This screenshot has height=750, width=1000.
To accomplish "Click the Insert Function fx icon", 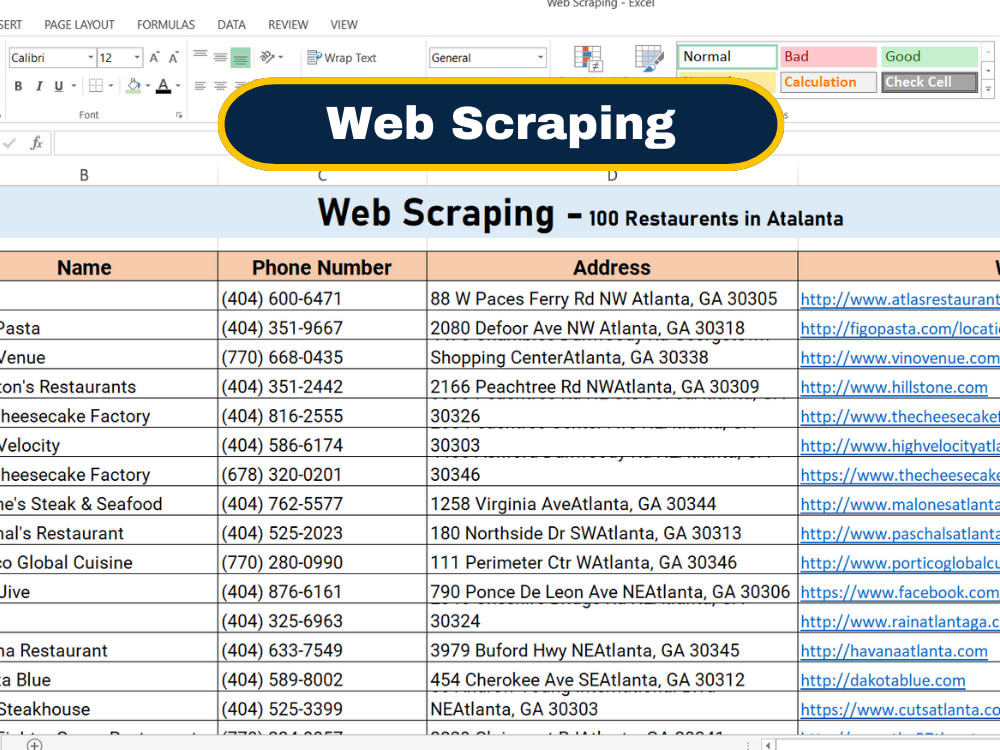I will point(36,143).
